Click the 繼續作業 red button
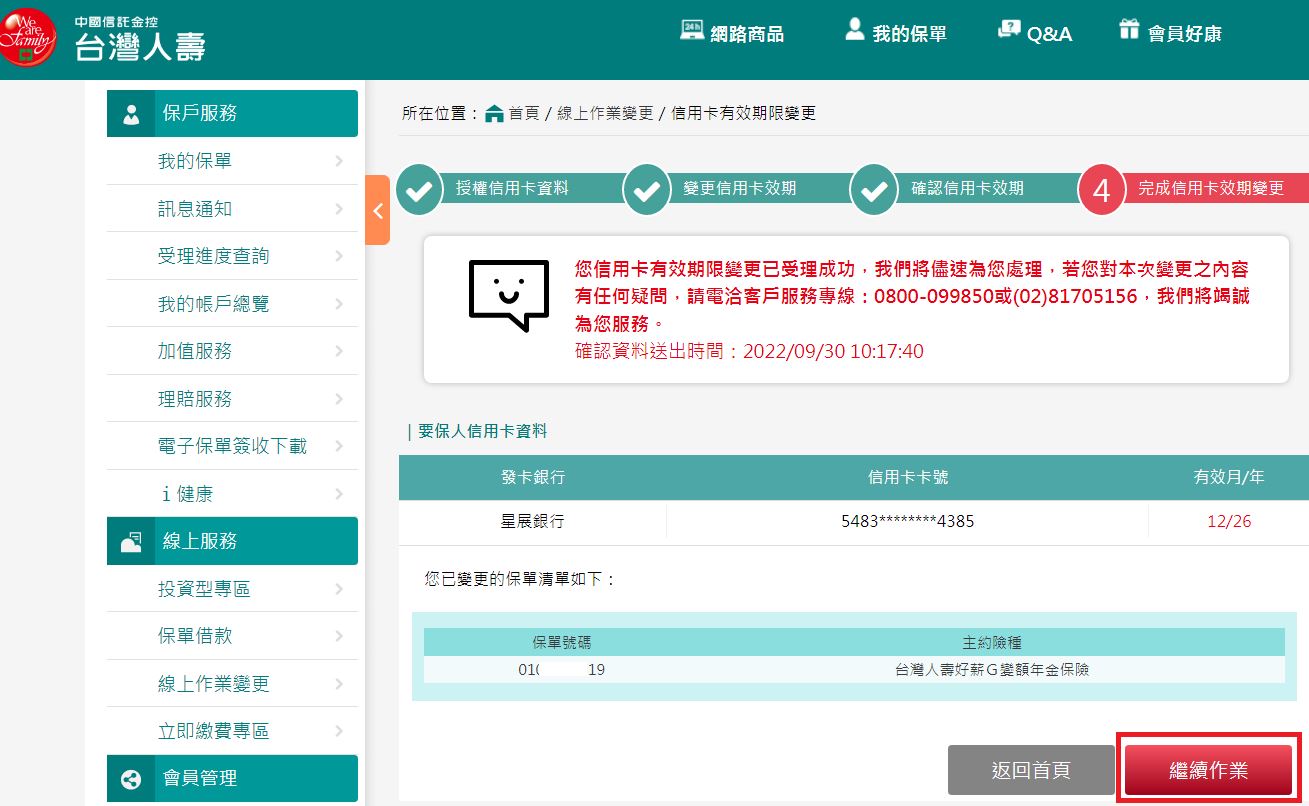 point(1209,770)
